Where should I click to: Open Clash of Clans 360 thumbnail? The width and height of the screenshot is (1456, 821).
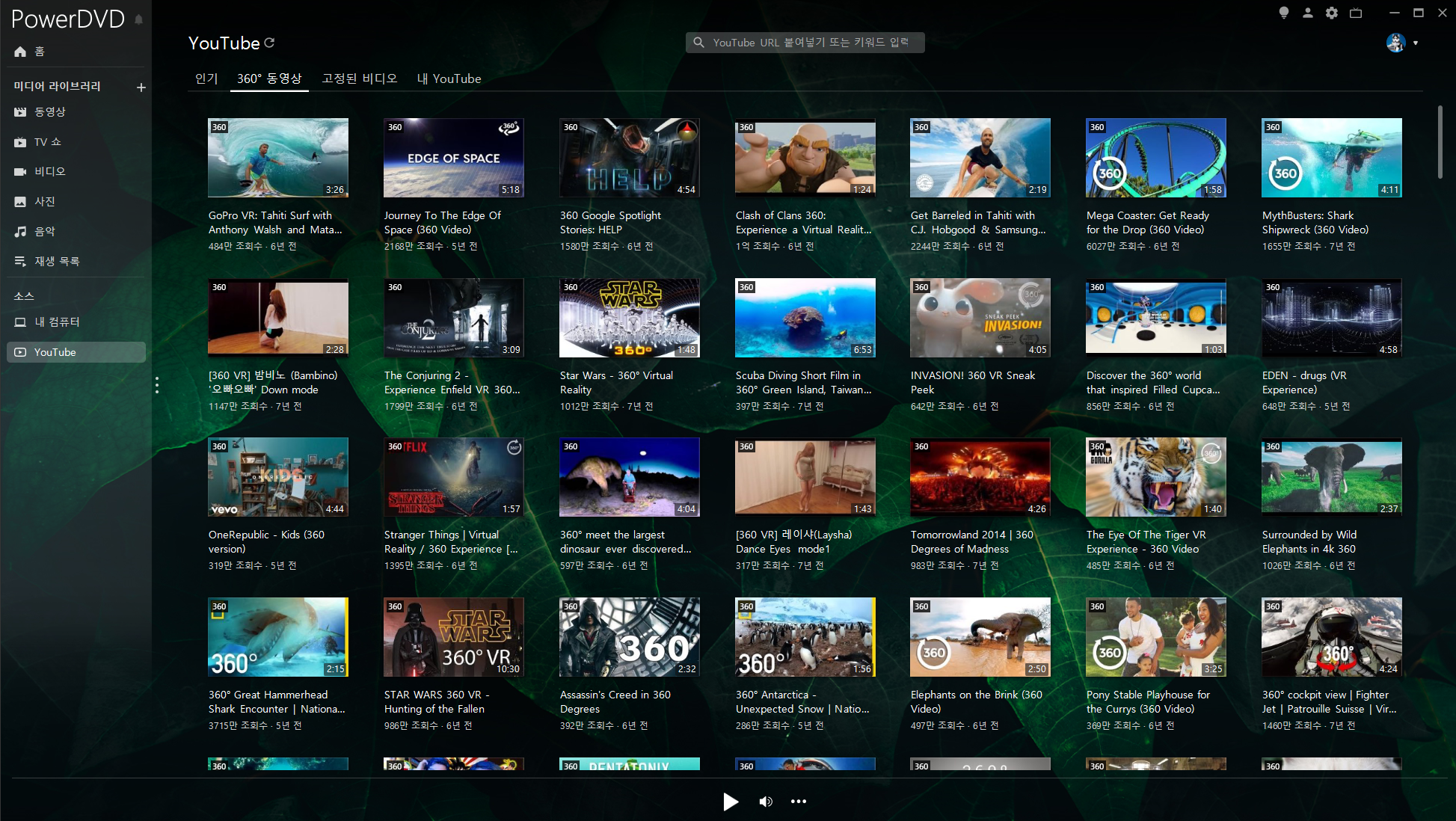point(805,158)
